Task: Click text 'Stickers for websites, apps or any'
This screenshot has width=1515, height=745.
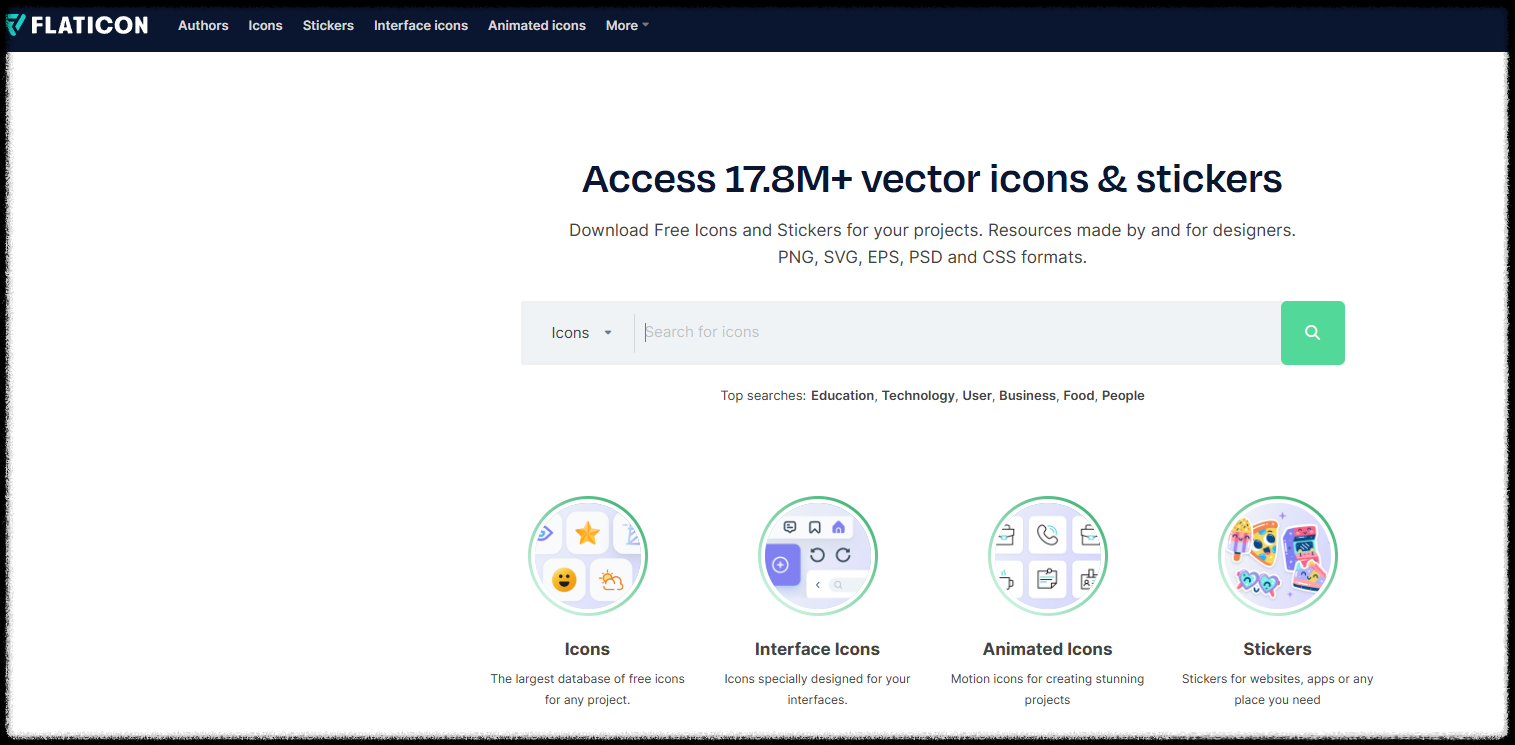Action: click(1277, 679)
